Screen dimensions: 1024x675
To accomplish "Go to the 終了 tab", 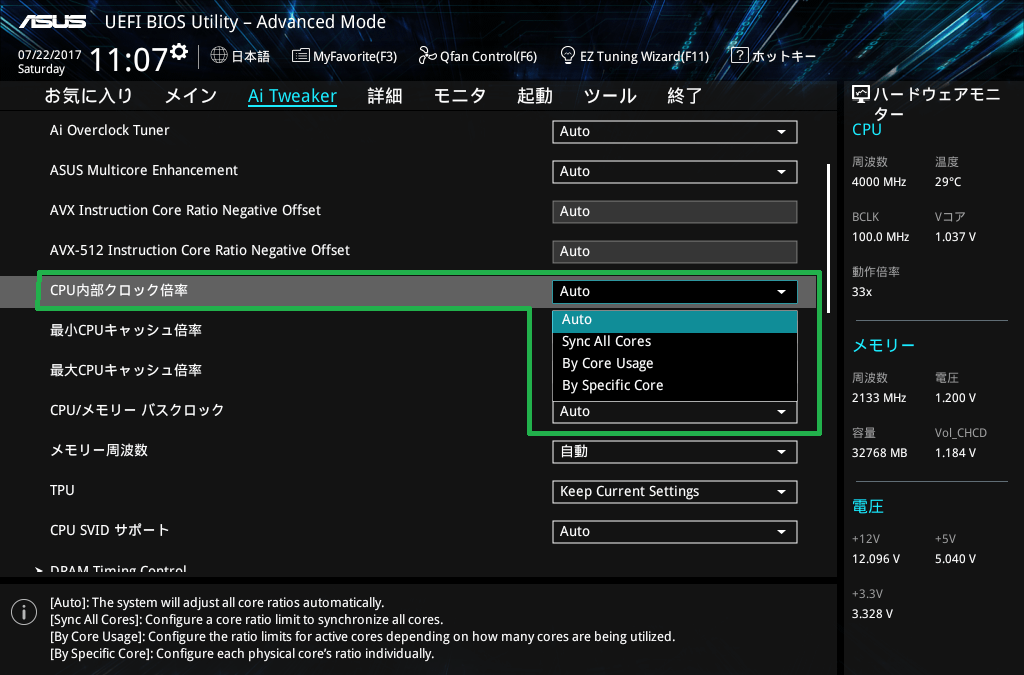I will pyautogui.click(x=684, y=96).
